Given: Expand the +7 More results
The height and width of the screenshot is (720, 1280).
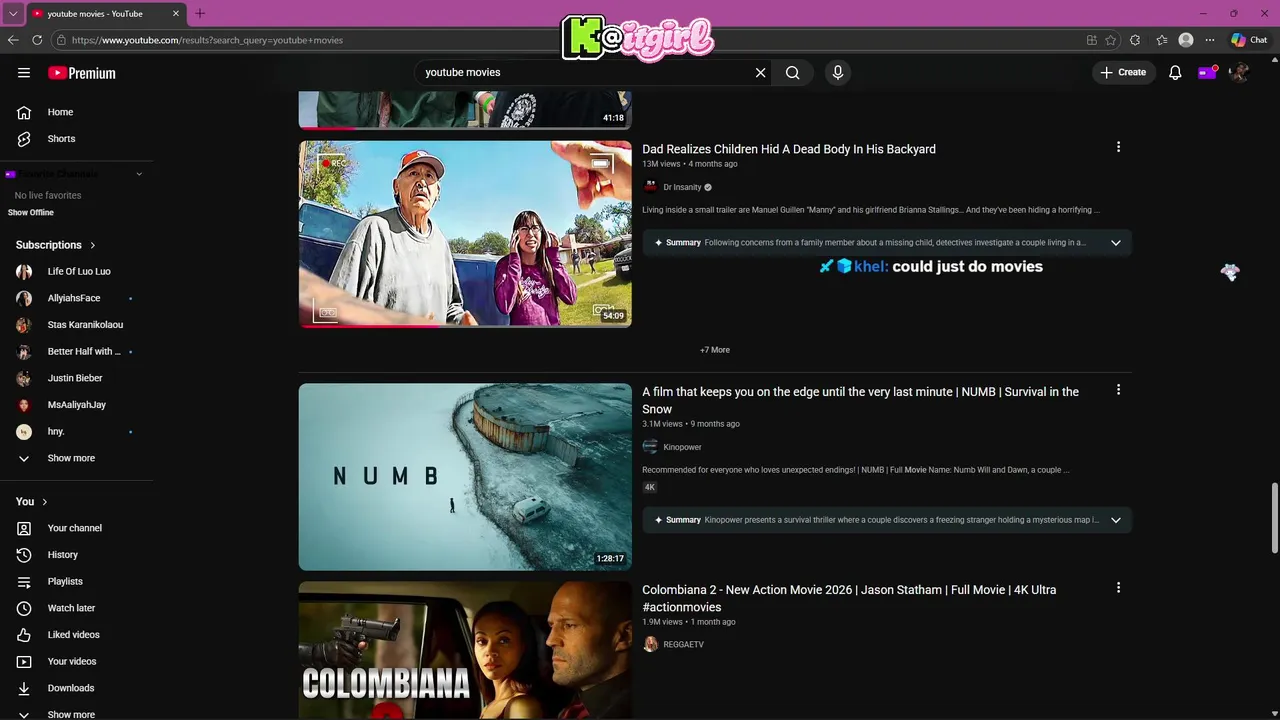Looking at the screenshot, I should coord(715,350).
